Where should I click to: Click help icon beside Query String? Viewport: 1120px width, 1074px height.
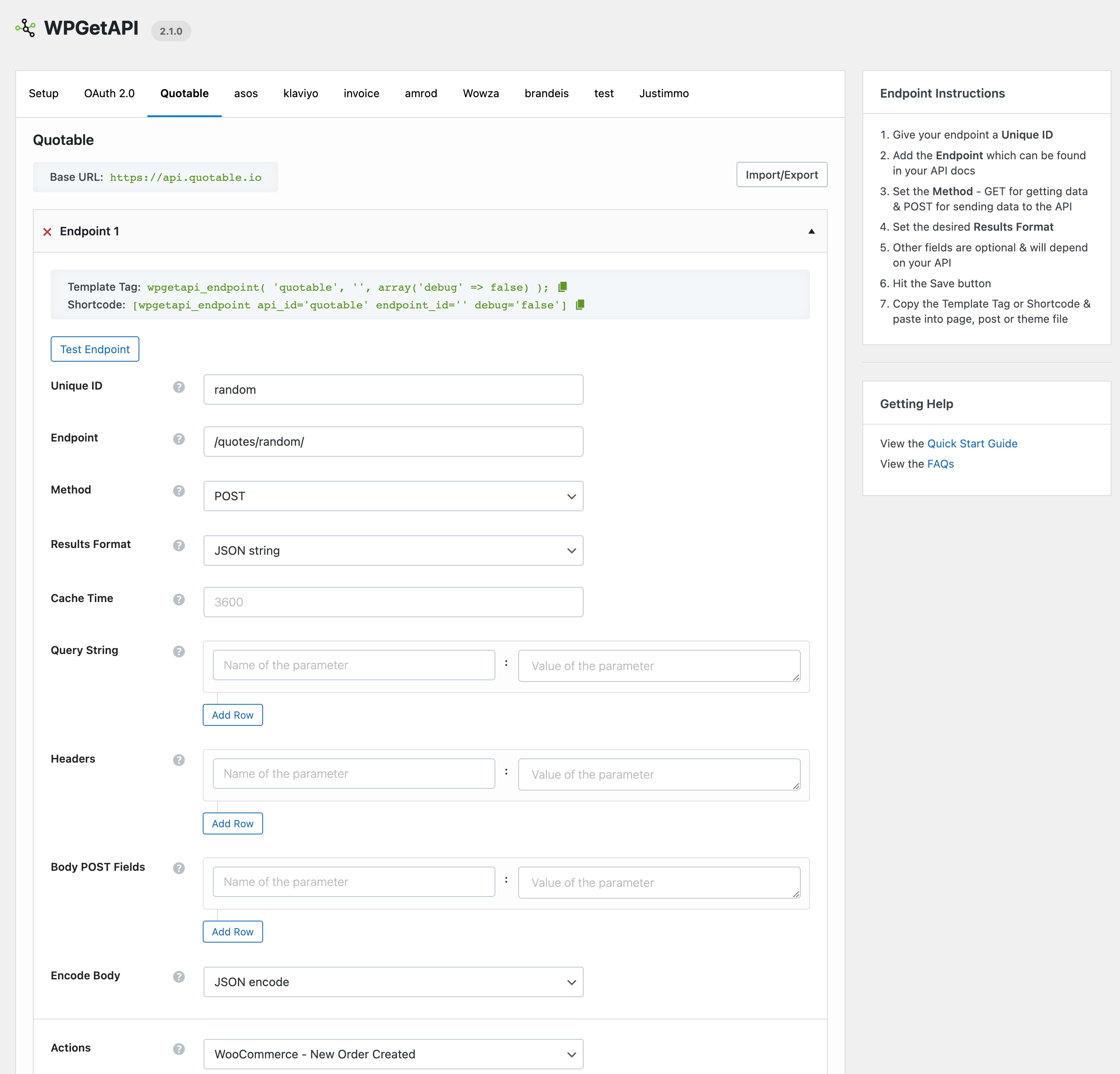point(179,651)
